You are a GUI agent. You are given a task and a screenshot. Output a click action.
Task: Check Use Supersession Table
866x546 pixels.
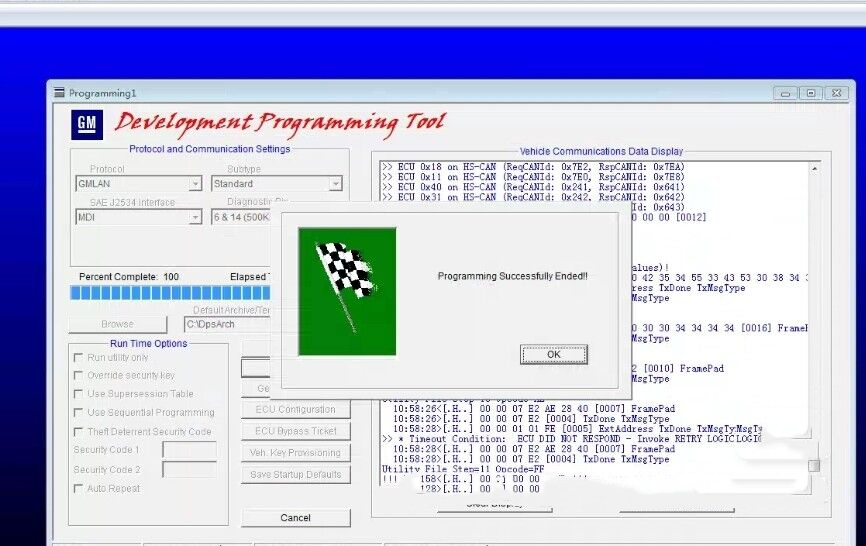[x=78, y=394]
